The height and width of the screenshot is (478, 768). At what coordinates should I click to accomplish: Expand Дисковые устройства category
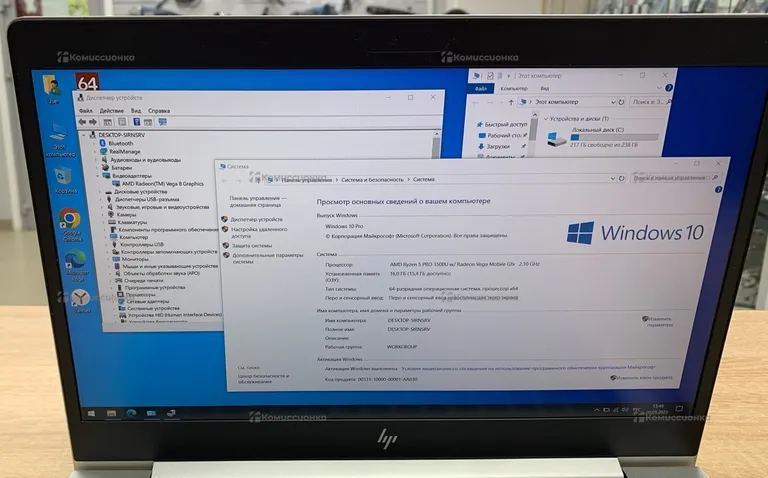tap(100, 192)
